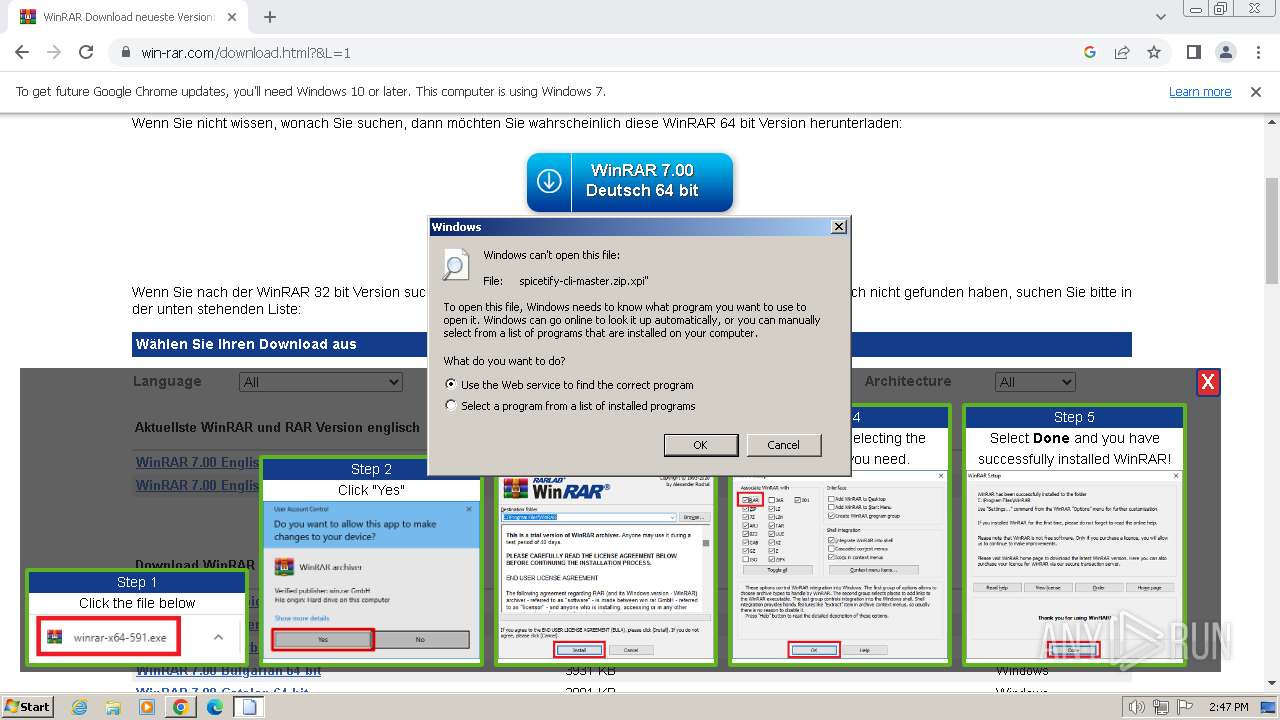Open Microsoft Edge from the taskbar
1280x720 pixels.
[214, 707]
